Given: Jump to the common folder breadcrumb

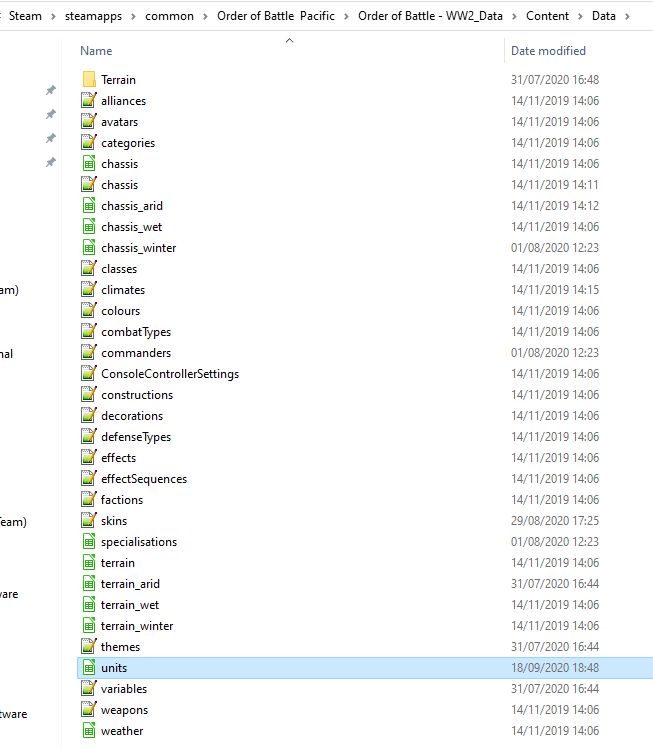Looking at the screenshot, I should tap(169, 16).
